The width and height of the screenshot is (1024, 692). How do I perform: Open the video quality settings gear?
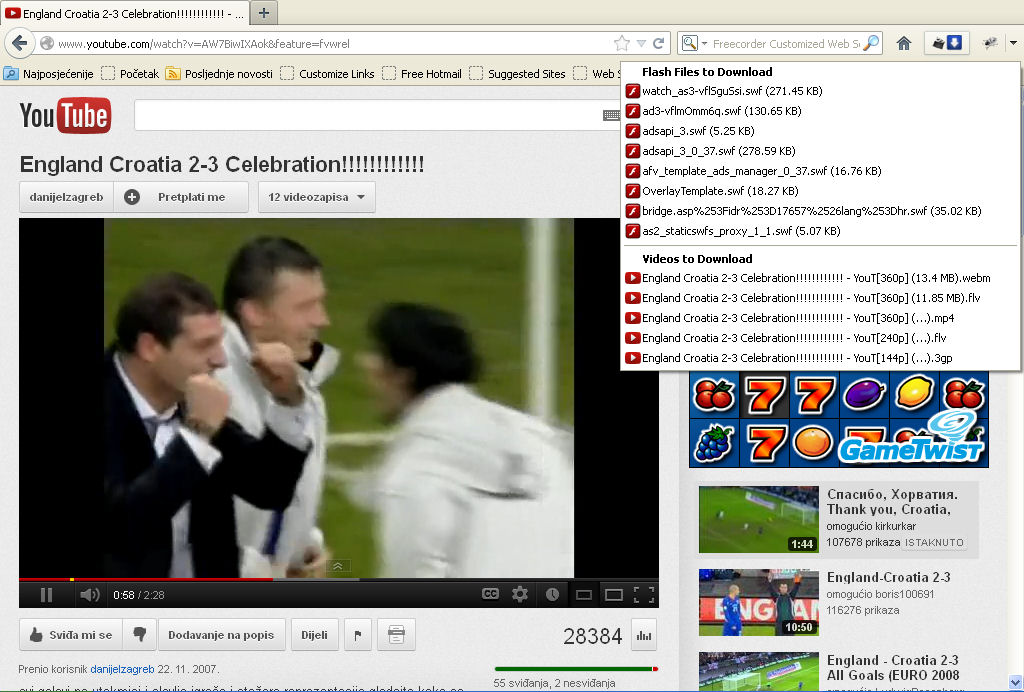pyautogui.click(x=520, y=594)
